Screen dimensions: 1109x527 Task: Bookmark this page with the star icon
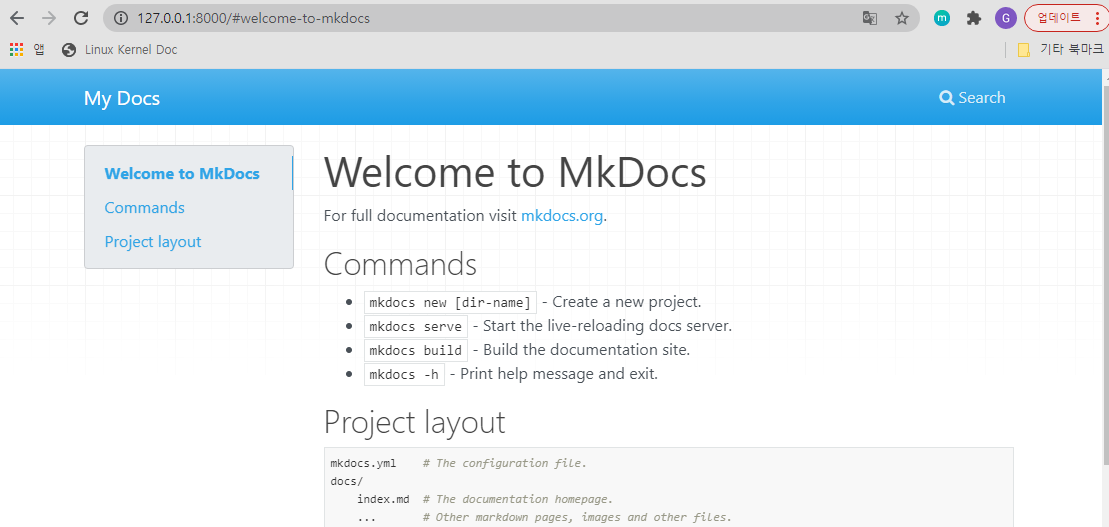[x=902, y=18]
